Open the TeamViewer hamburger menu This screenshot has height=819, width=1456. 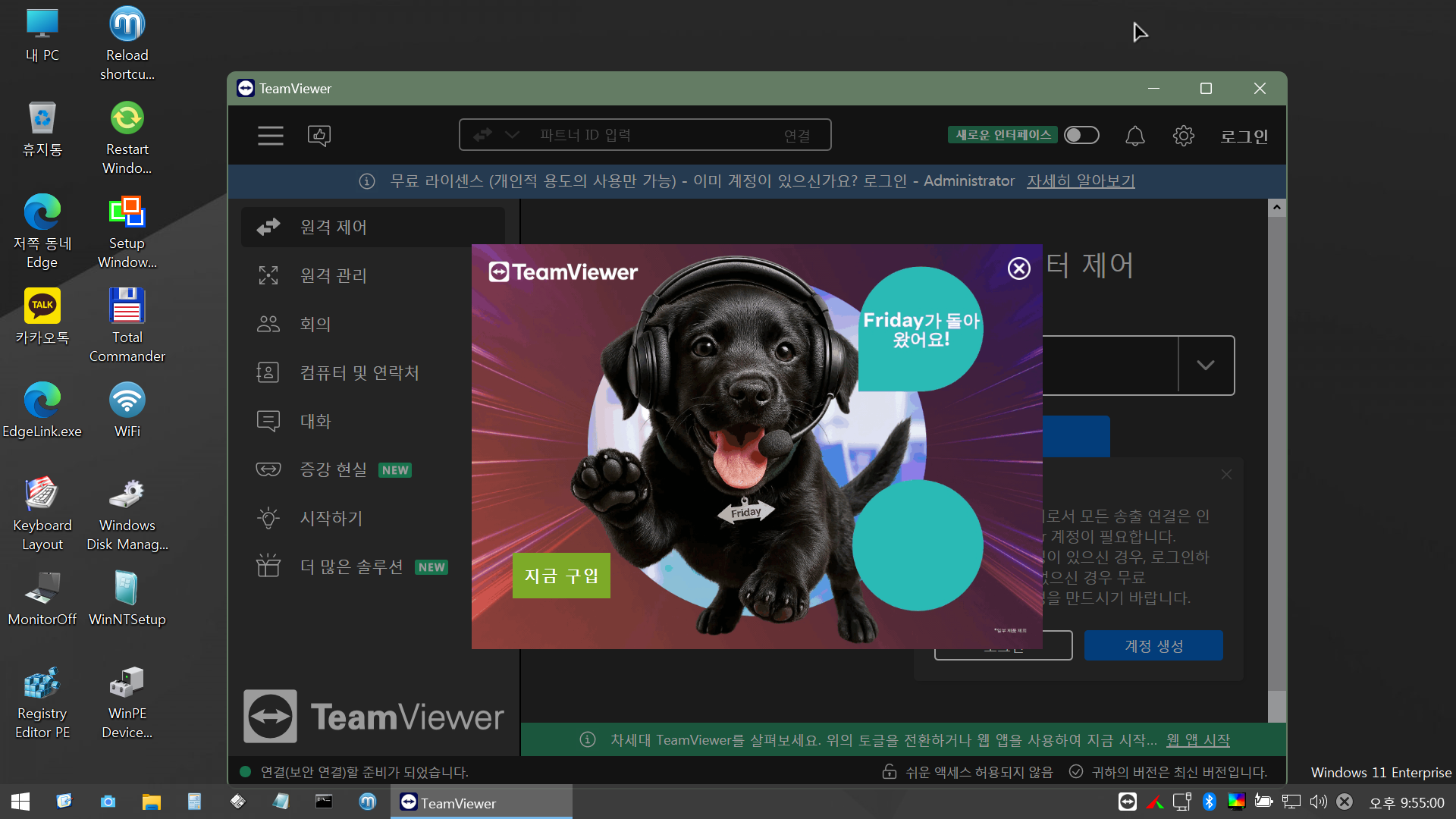[270, 136]
